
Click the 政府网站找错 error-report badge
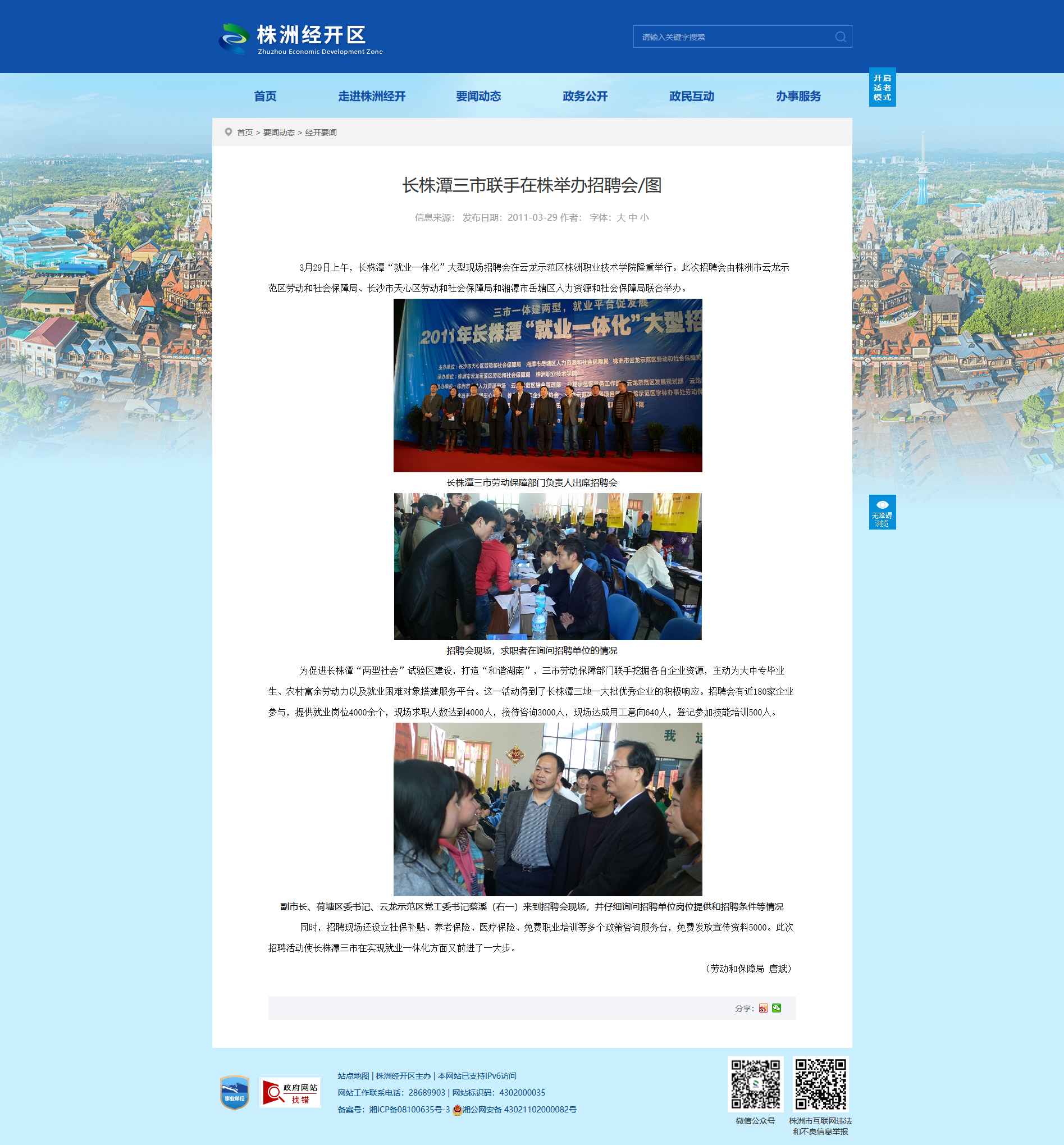(290, 1092)
